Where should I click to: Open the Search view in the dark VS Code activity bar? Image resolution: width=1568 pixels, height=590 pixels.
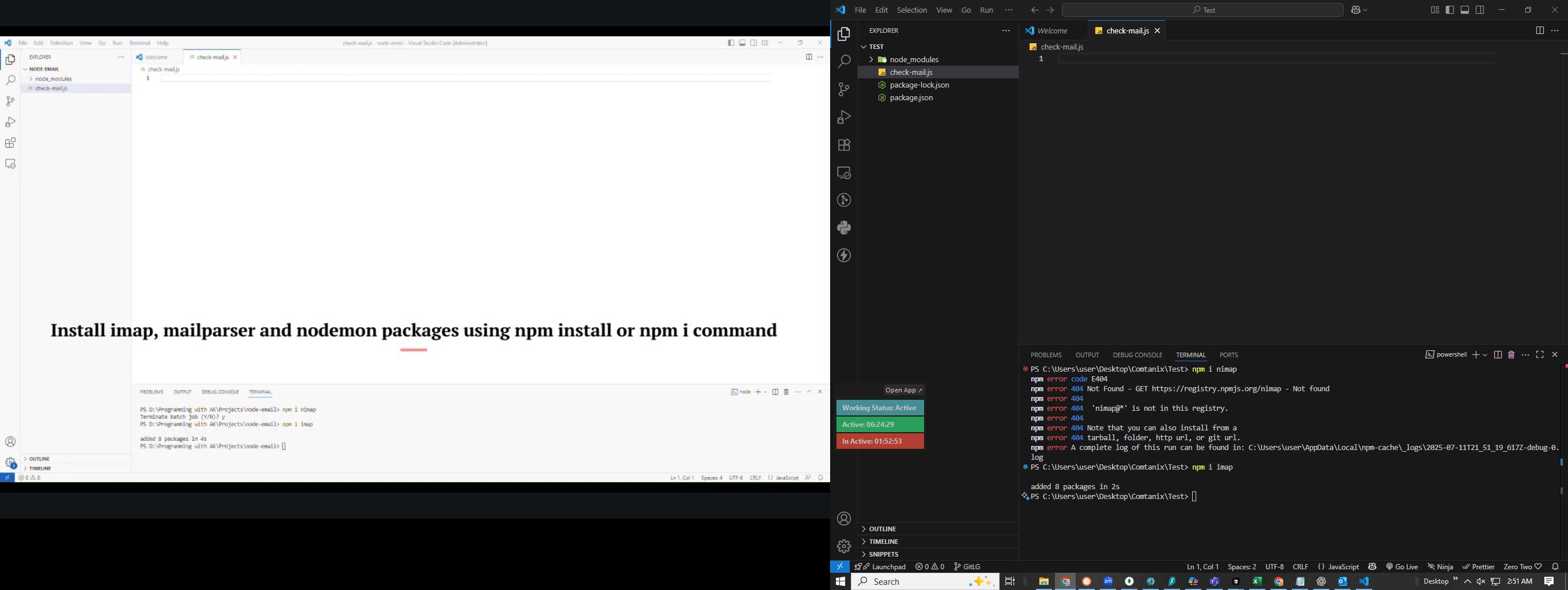[x=843, y=62]
